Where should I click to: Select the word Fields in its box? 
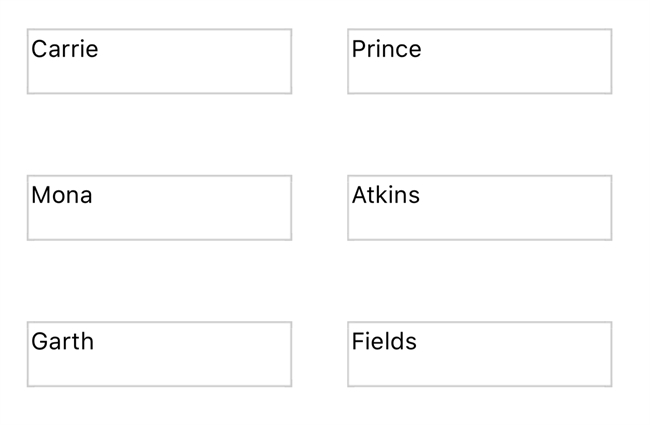tap(383, 341)
